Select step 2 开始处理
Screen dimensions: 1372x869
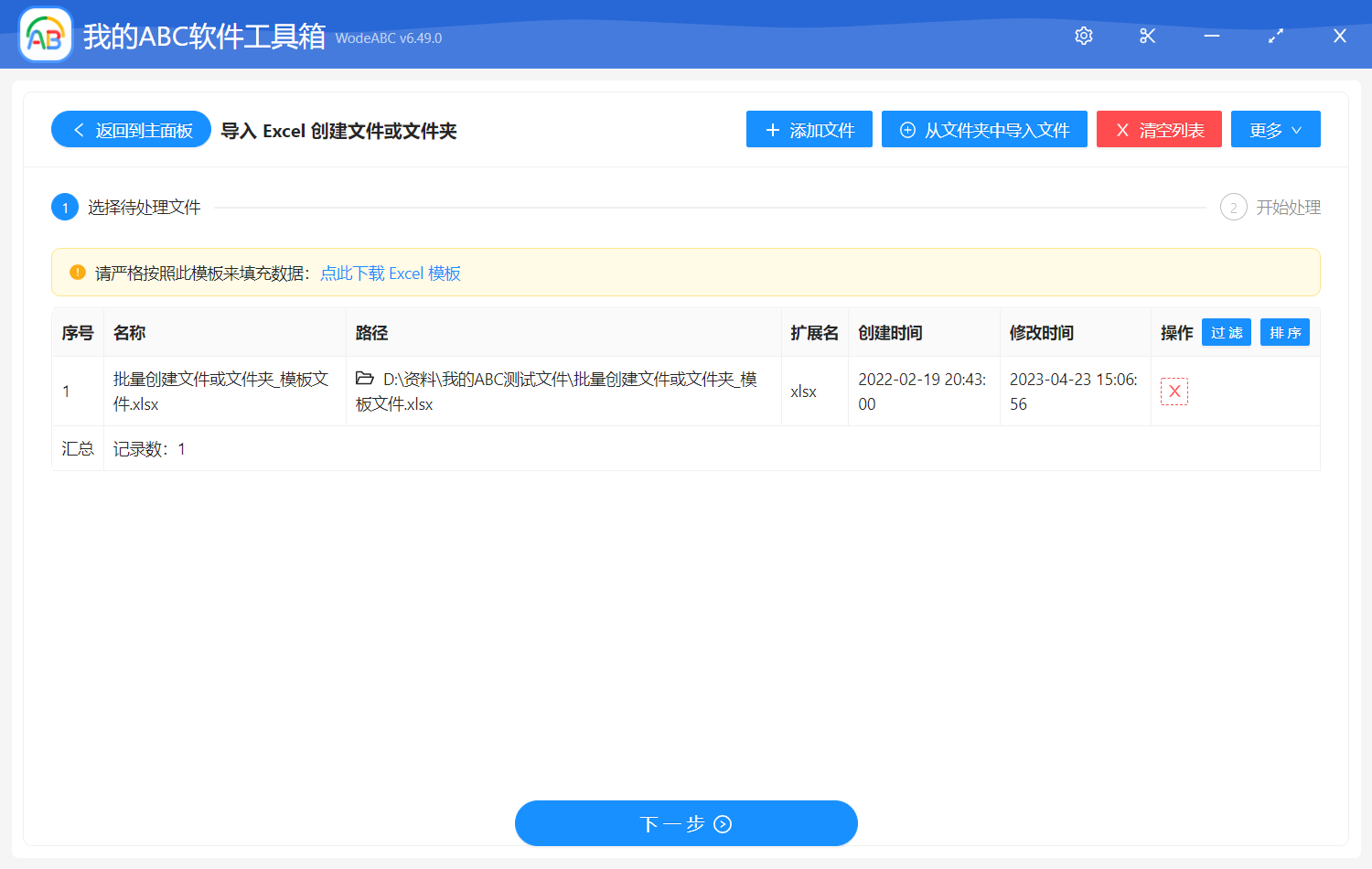[1233, 207]
